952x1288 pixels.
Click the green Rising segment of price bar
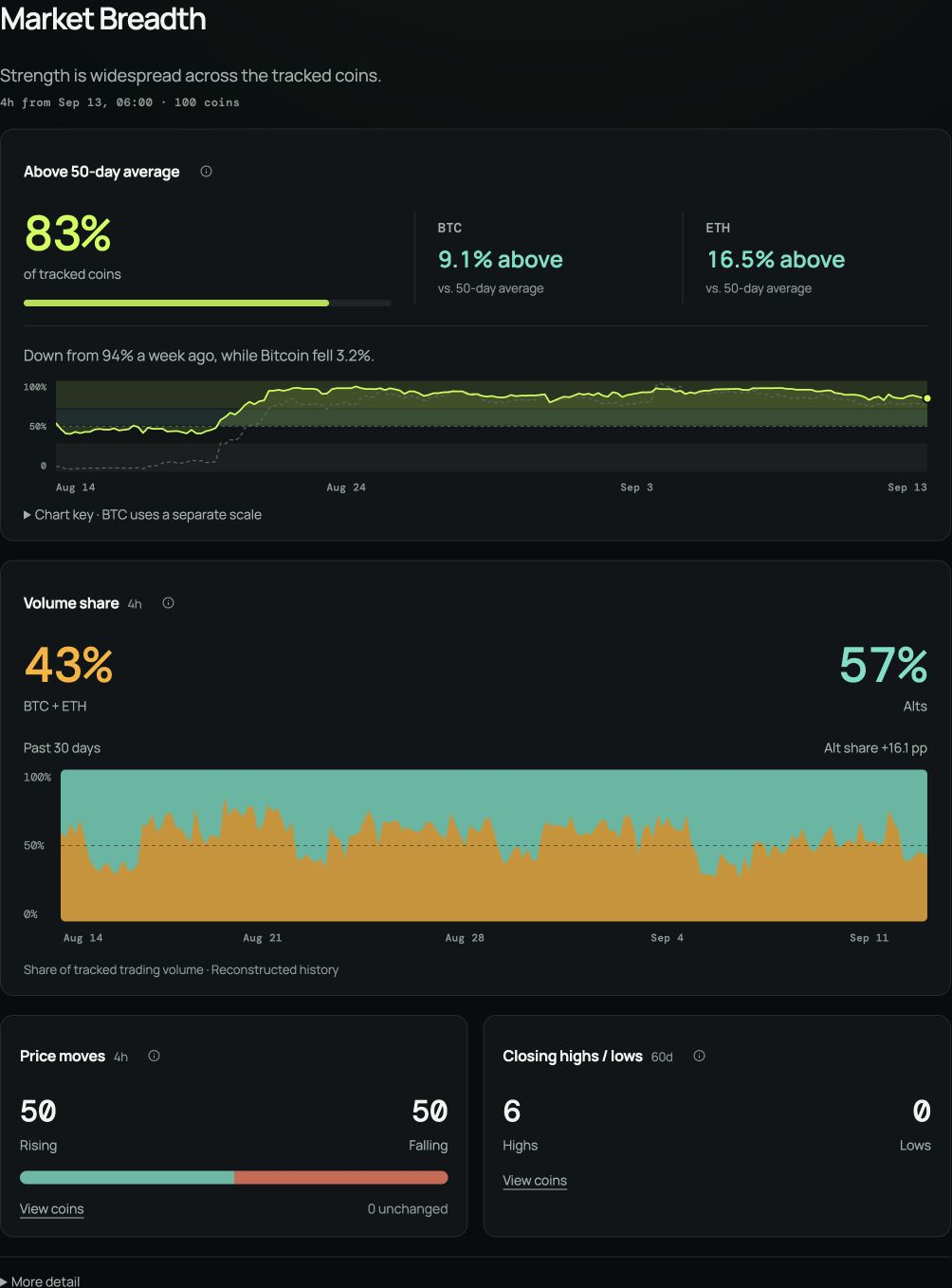coord(127,1177)
